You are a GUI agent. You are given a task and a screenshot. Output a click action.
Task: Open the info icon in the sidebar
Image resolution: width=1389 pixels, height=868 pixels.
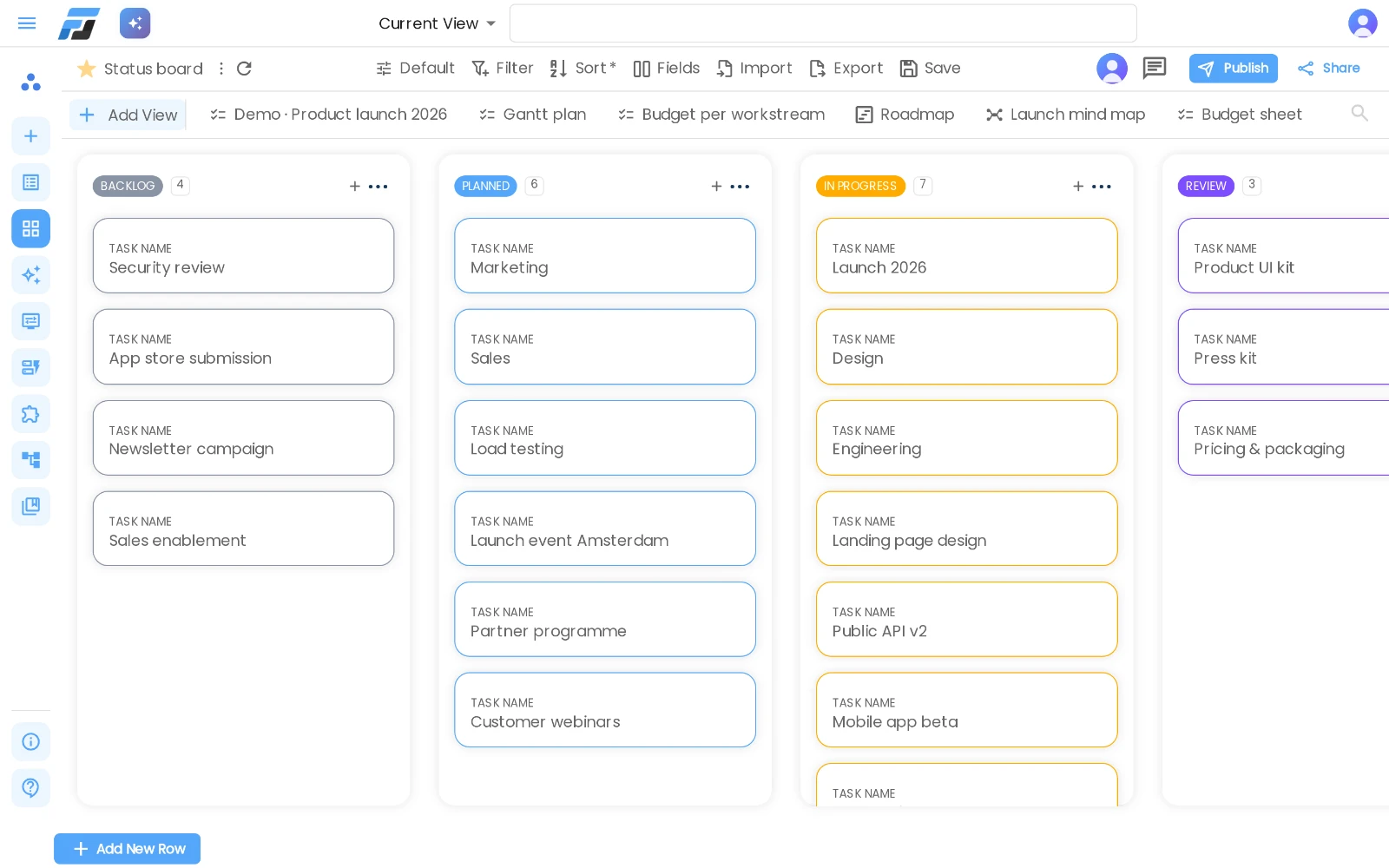pos(30,741)
